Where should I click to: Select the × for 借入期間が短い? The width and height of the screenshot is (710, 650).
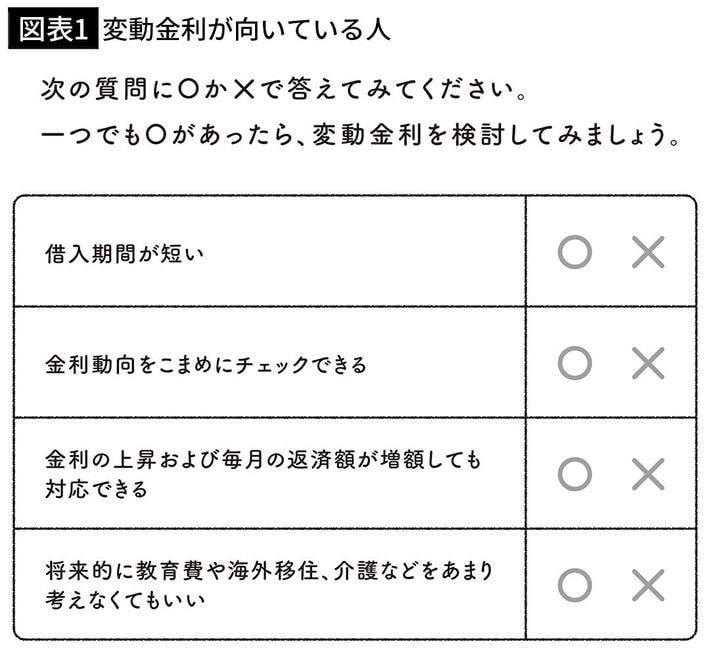point(648,252)
